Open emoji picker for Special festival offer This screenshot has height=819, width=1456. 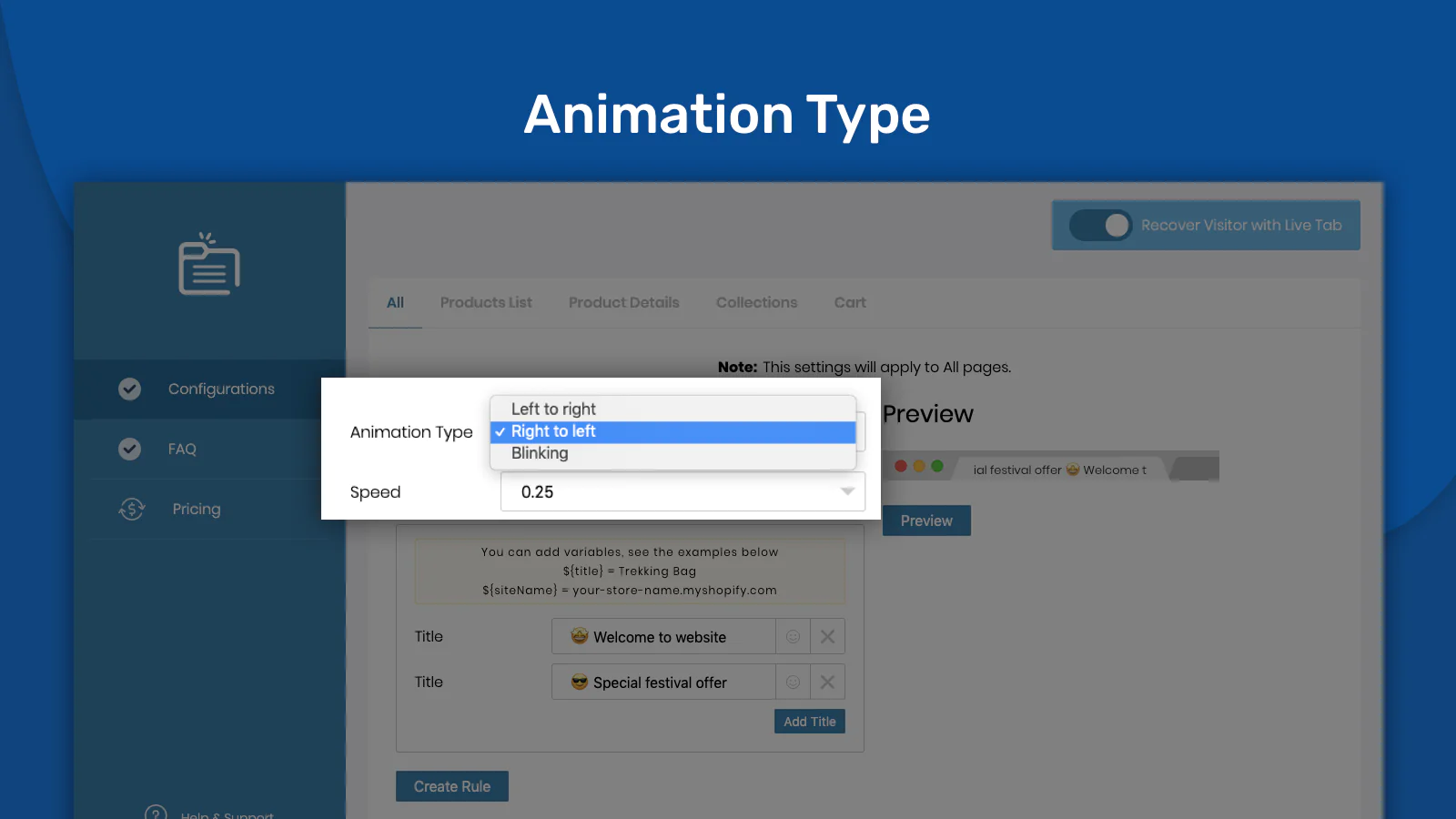(793, 682)
